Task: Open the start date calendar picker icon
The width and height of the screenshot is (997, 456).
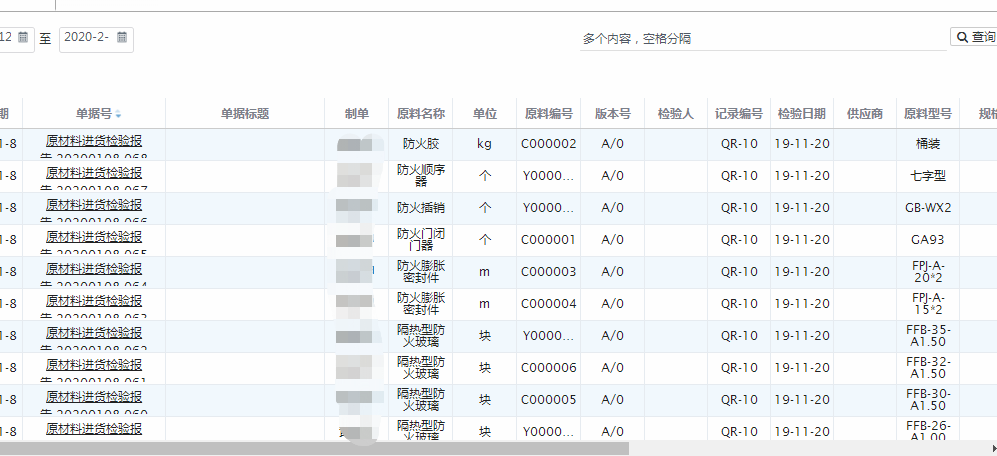Action: (x=23, y=38)
